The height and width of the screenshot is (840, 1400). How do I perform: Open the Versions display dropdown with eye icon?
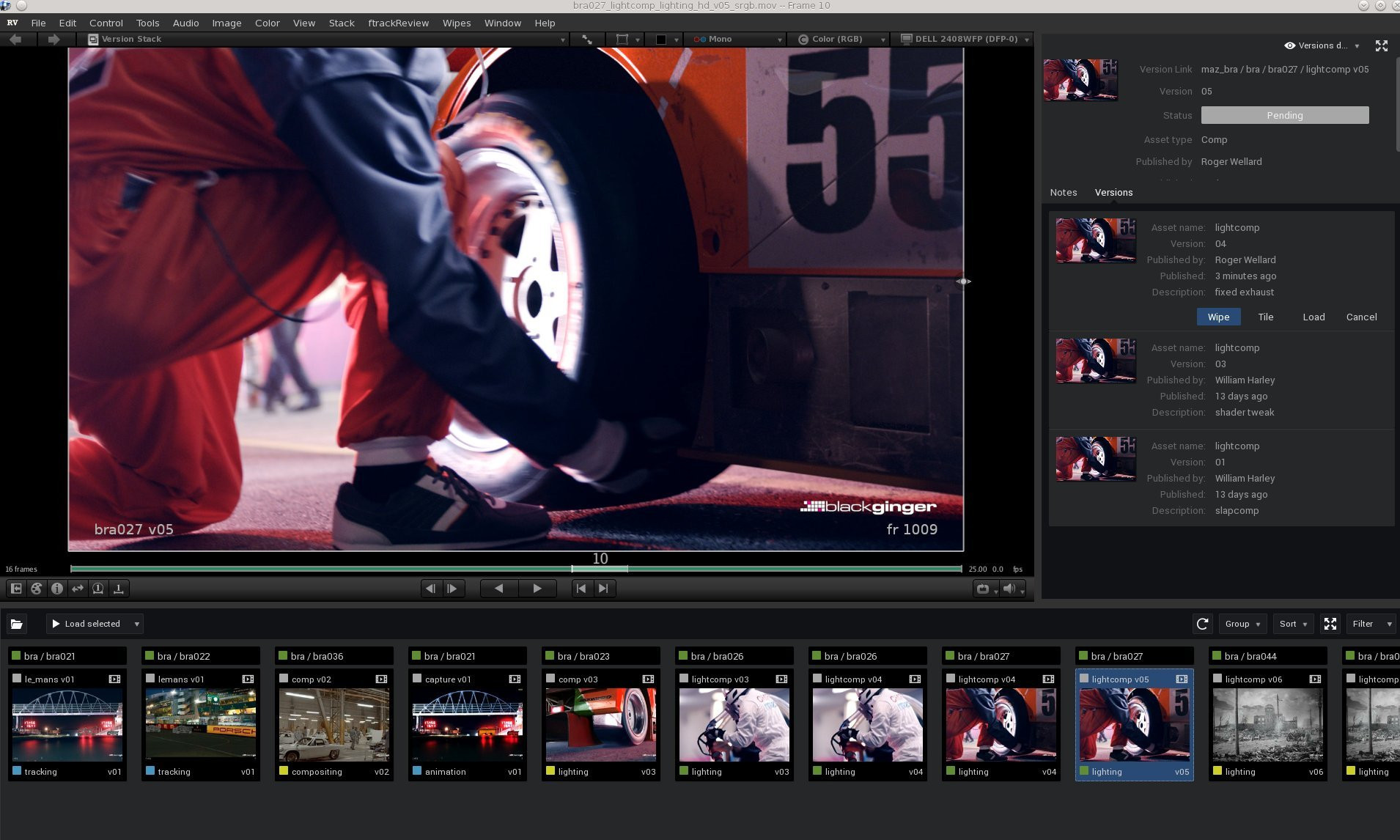tap(1322, 45)
